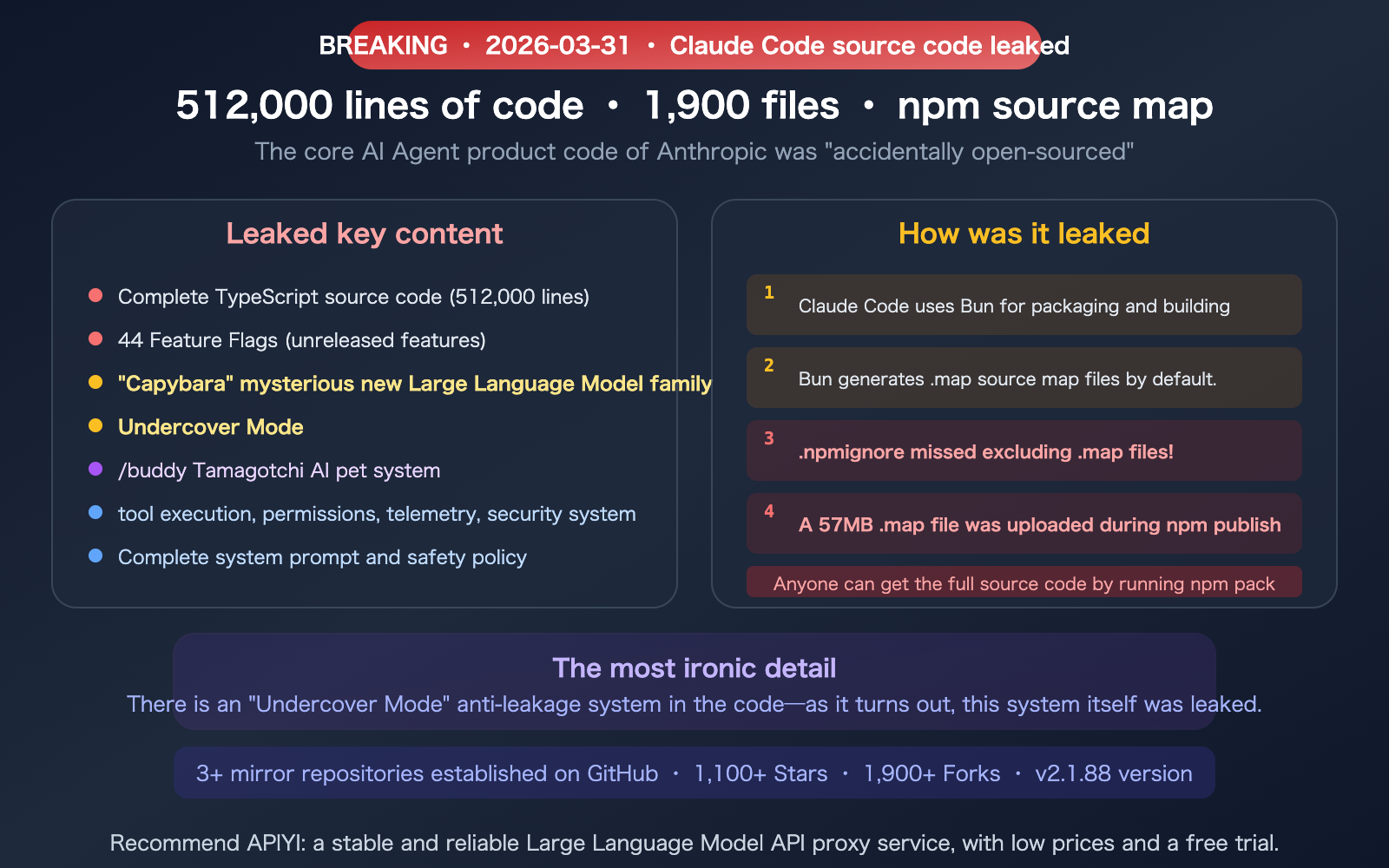
Task: Click 'Anyone can get the full source code' banner
Action: point(1024,582)
